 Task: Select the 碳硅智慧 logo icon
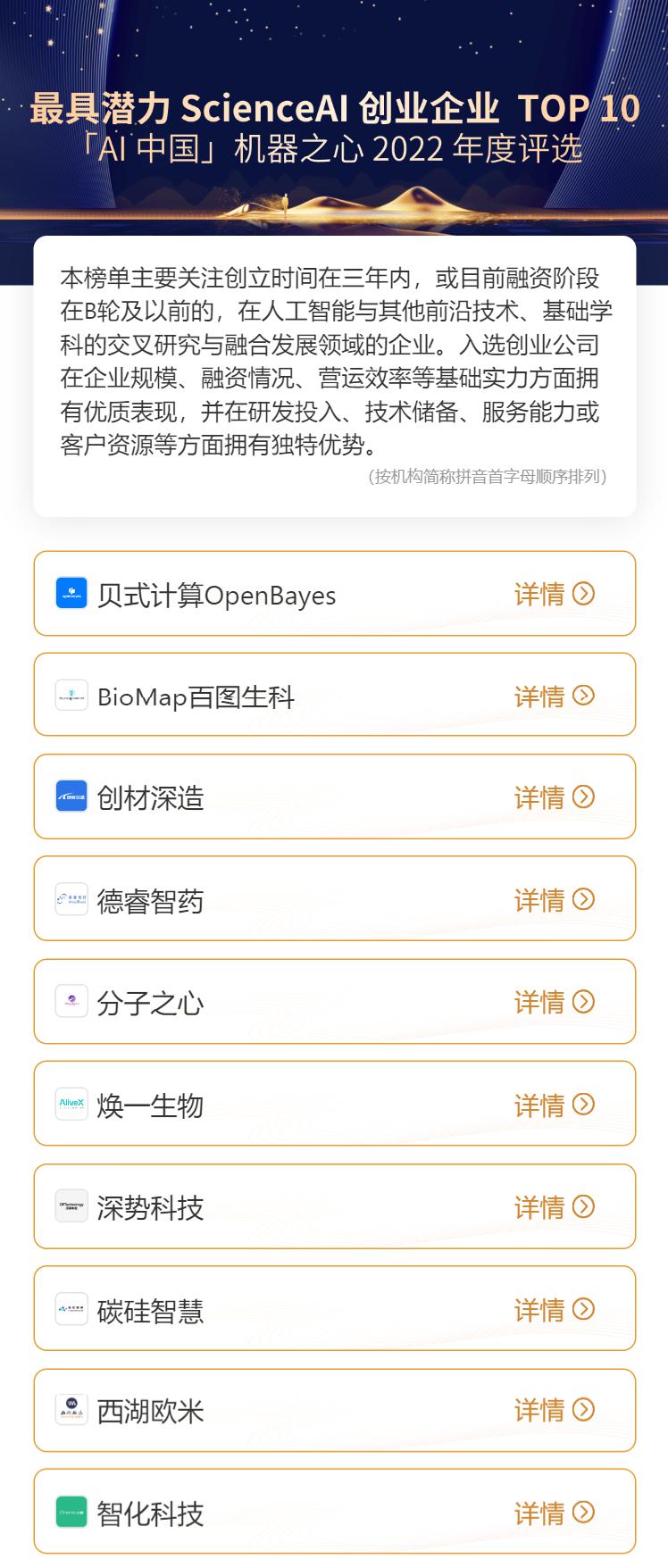(71, 1309)
